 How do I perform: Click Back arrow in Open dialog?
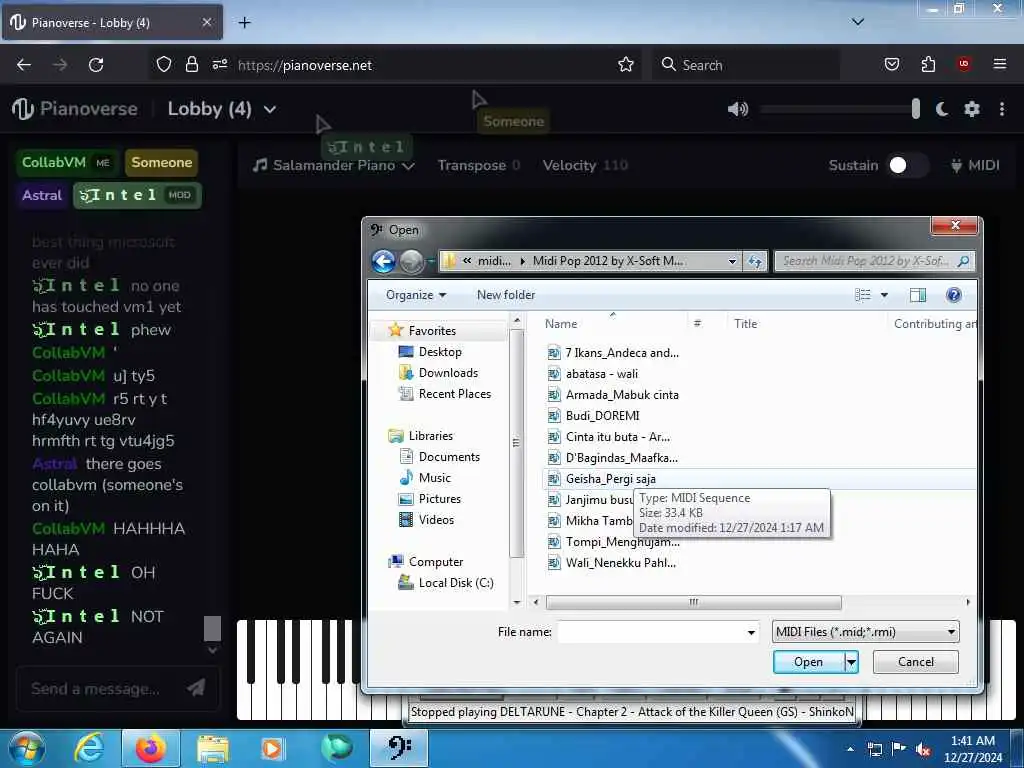(x=384, y=261)
